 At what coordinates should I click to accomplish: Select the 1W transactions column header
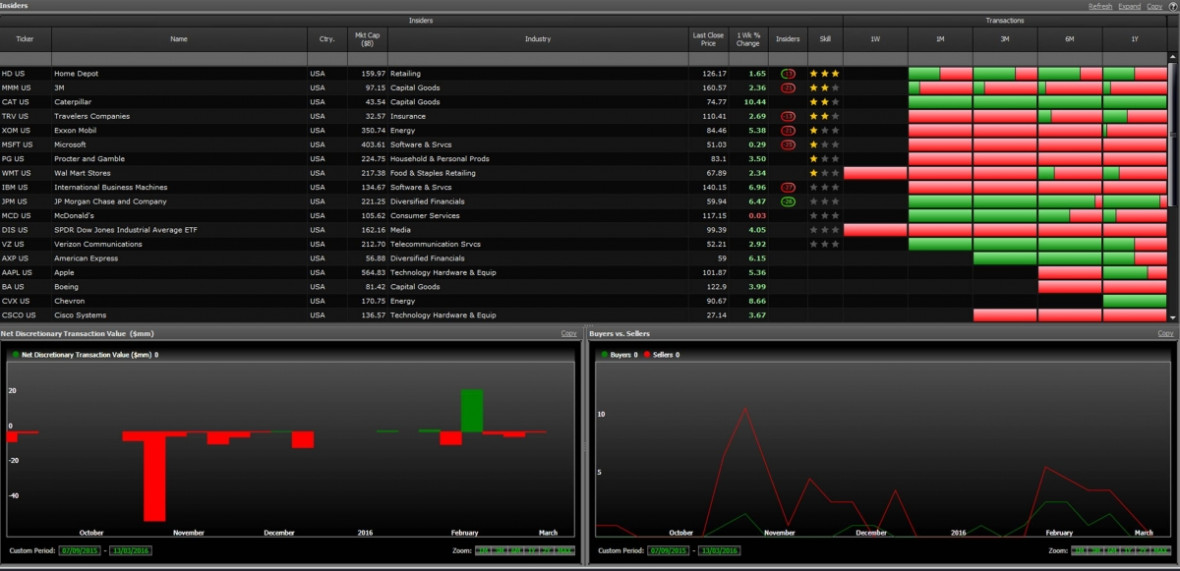(875, 39)
